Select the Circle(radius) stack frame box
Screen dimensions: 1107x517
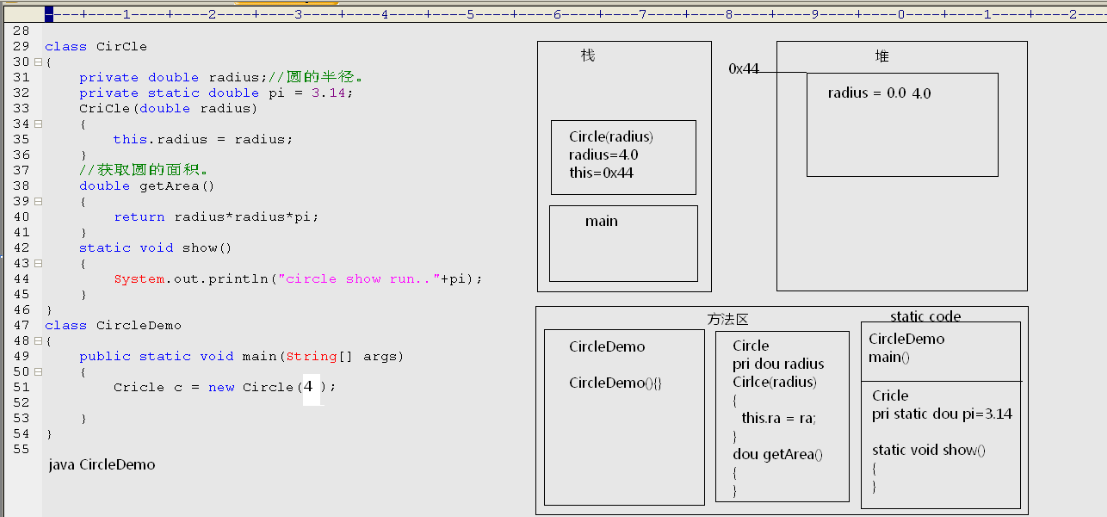pos(623,157)
